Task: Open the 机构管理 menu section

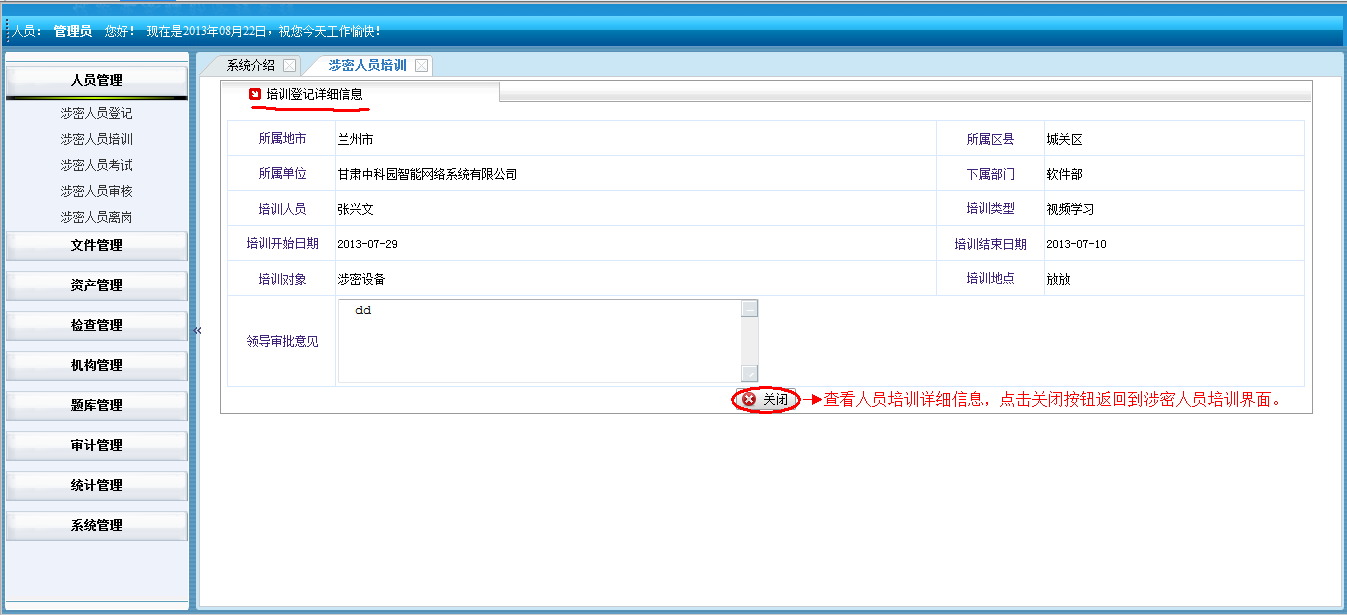Action: (x=97, y=366)
